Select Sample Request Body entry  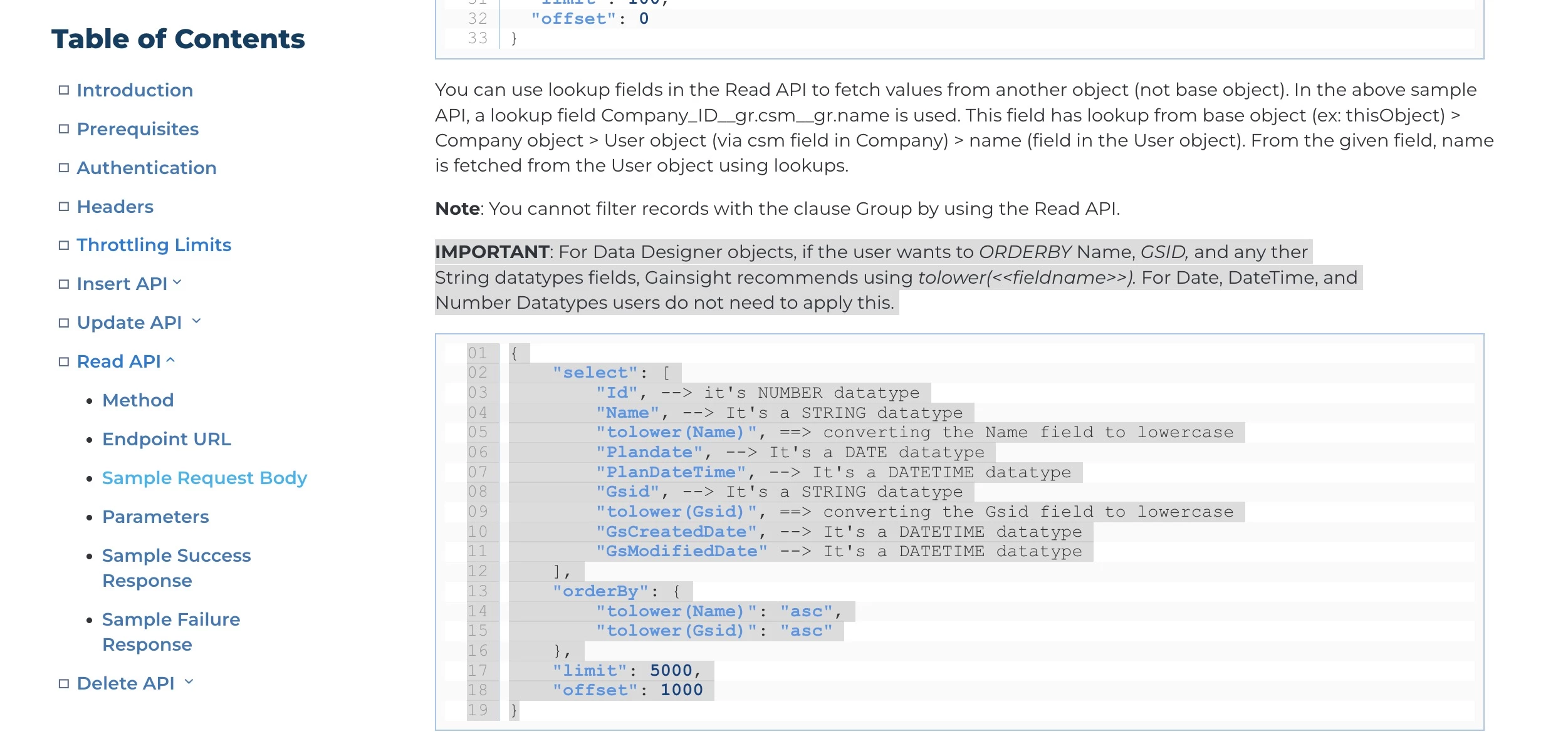(x=204, y=478)
